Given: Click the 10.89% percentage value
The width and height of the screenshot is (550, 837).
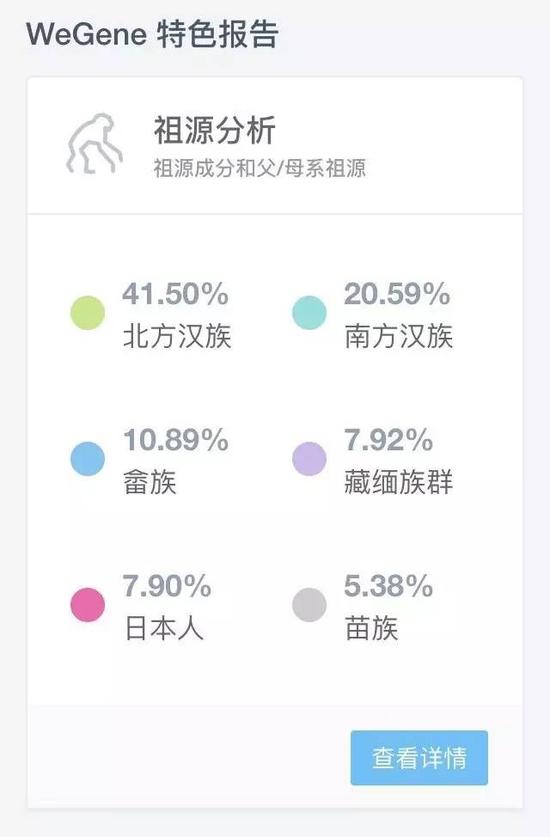Looking at the screenshot, I should [x=176, y=440].
